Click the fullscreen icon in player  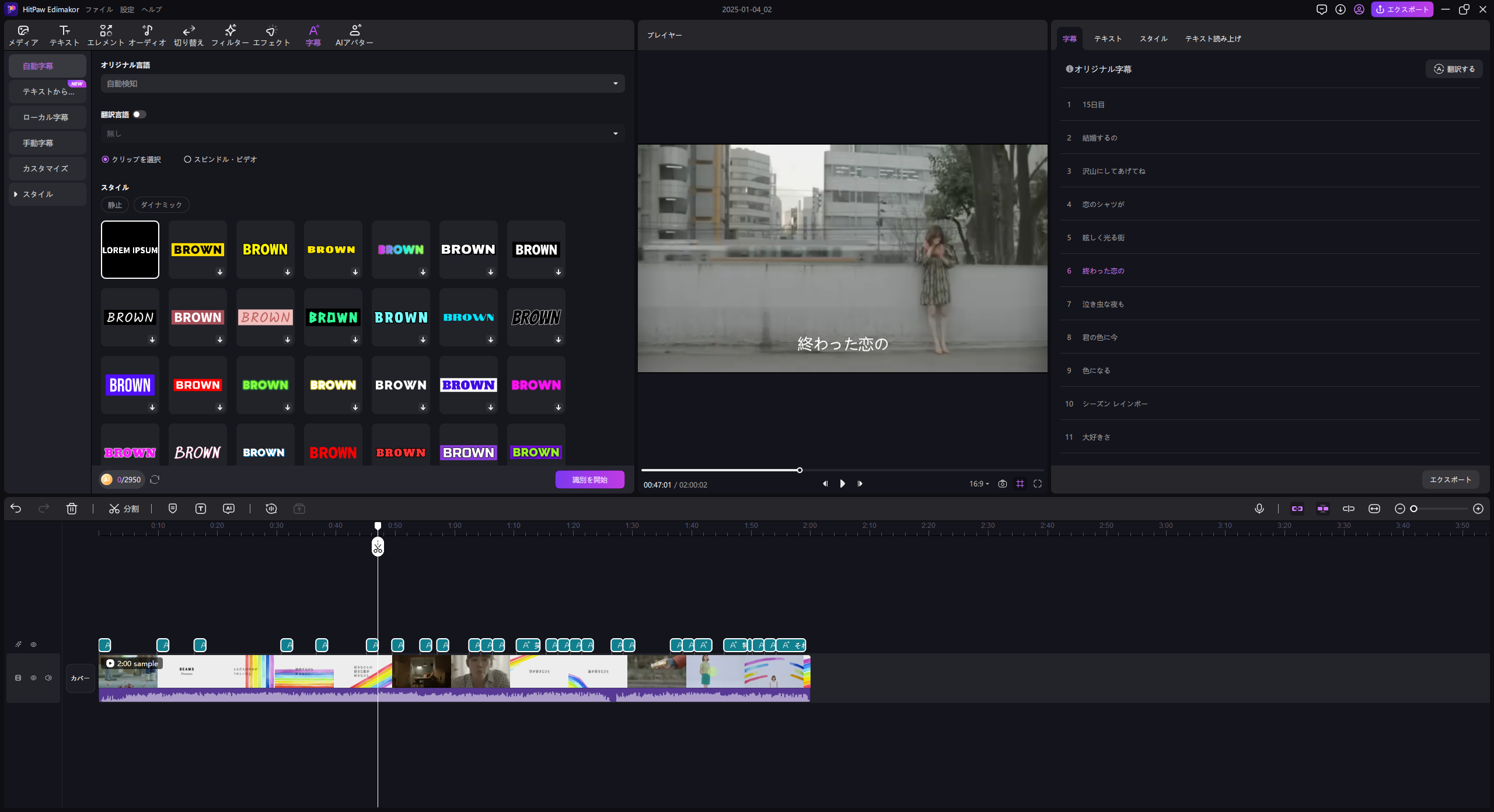tap(1038, 484)
